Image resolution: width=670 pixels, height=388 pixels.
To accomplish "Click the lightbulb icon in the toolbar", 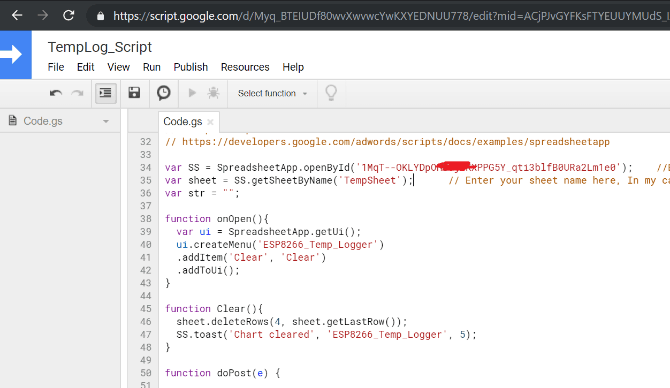I will [331, 93].
